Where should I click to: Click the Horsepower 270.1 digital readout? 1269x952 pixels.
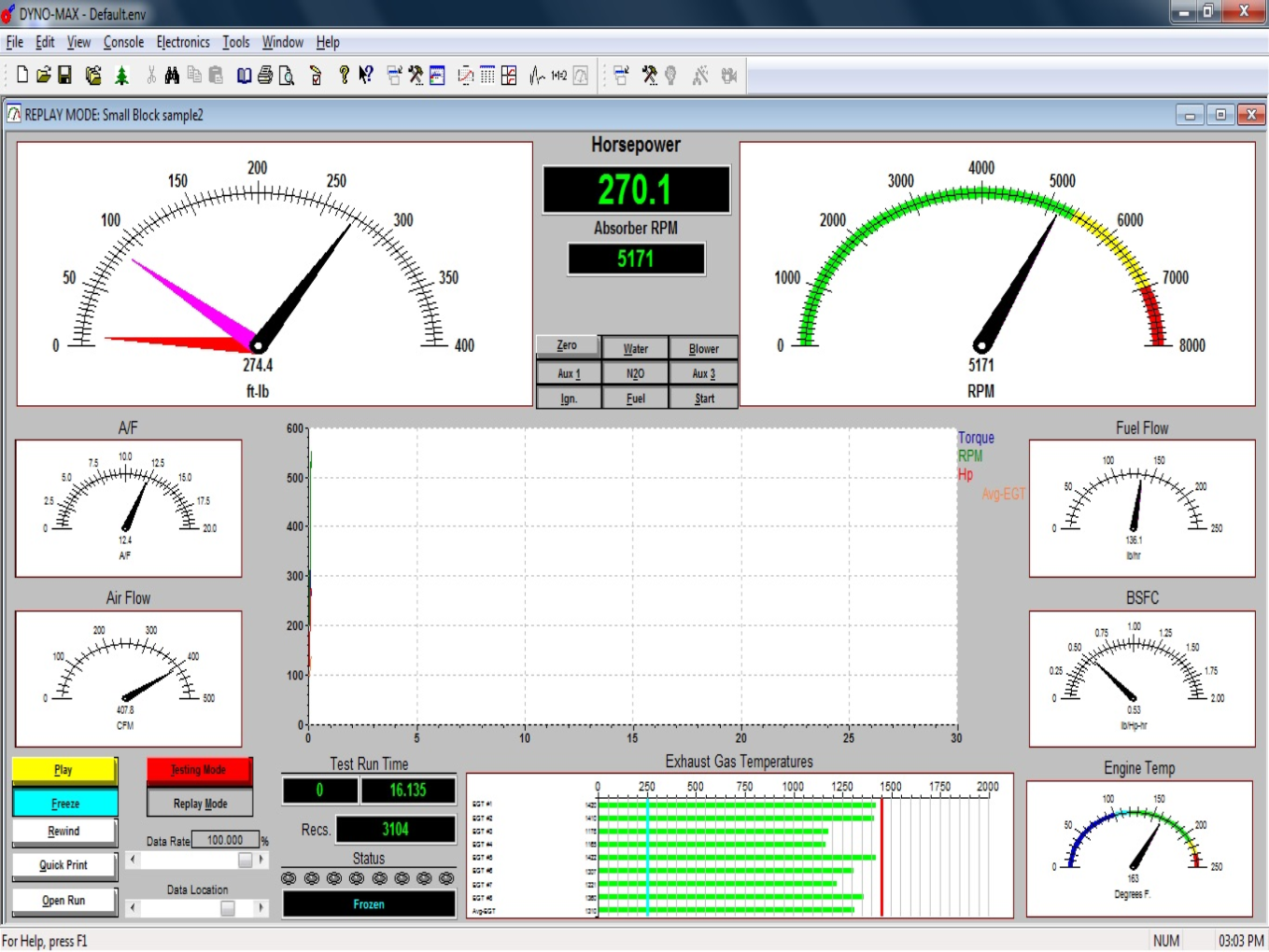point(636,190)
